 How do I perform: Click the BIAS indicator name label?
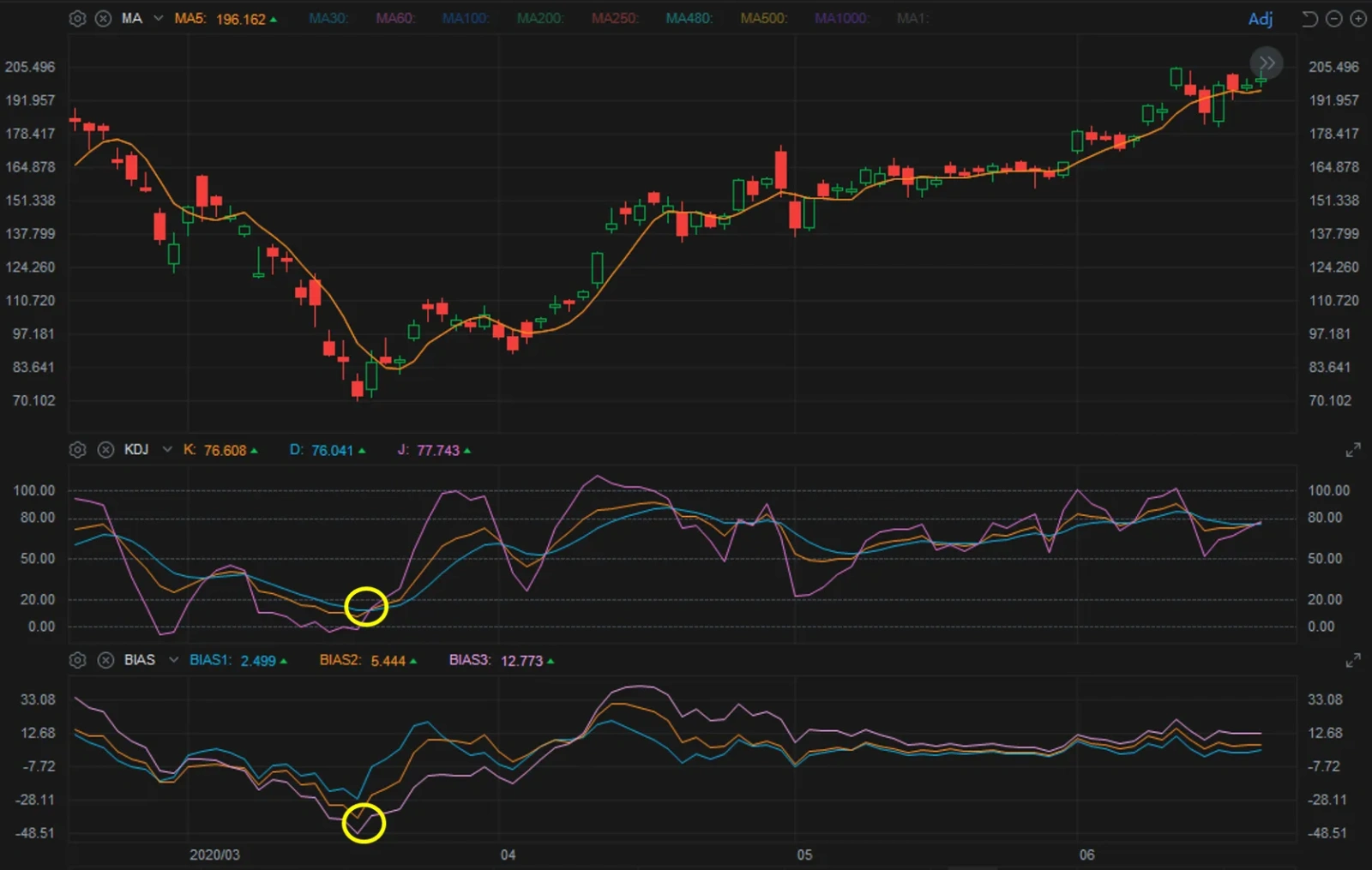coord(140,659)
